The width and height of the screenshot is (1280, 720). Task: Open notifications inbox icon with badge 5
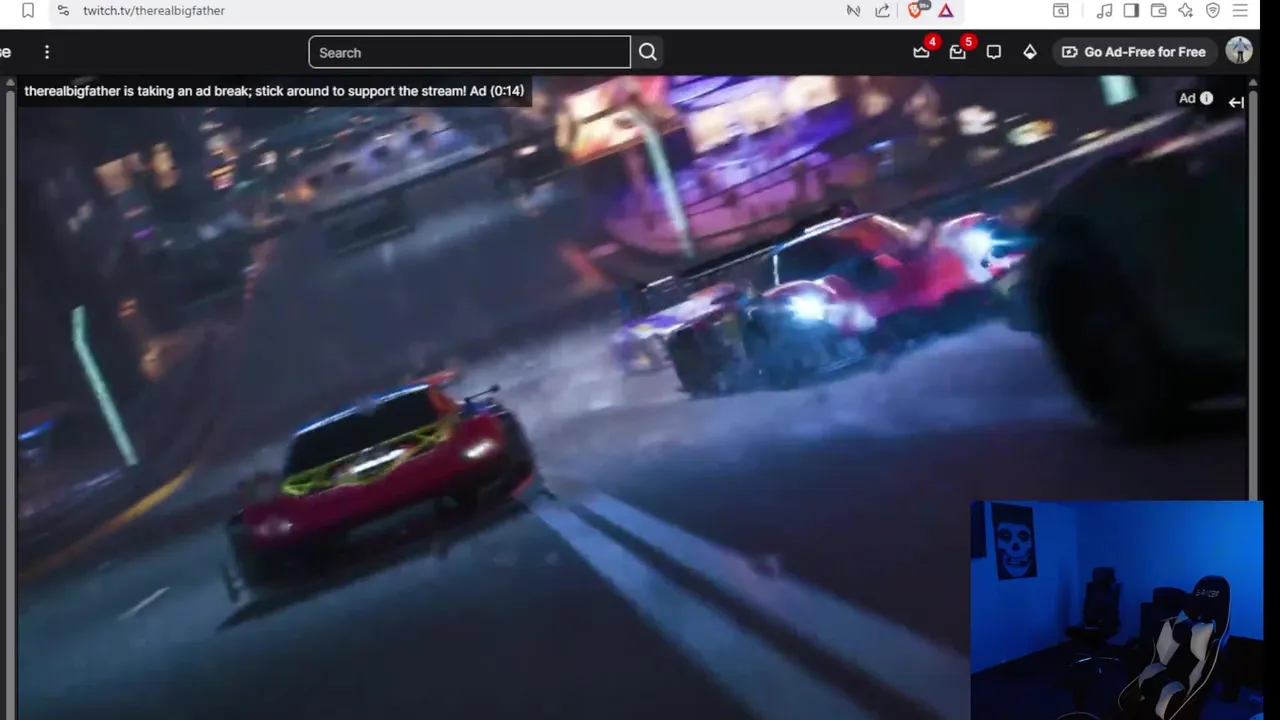(958, 52)
